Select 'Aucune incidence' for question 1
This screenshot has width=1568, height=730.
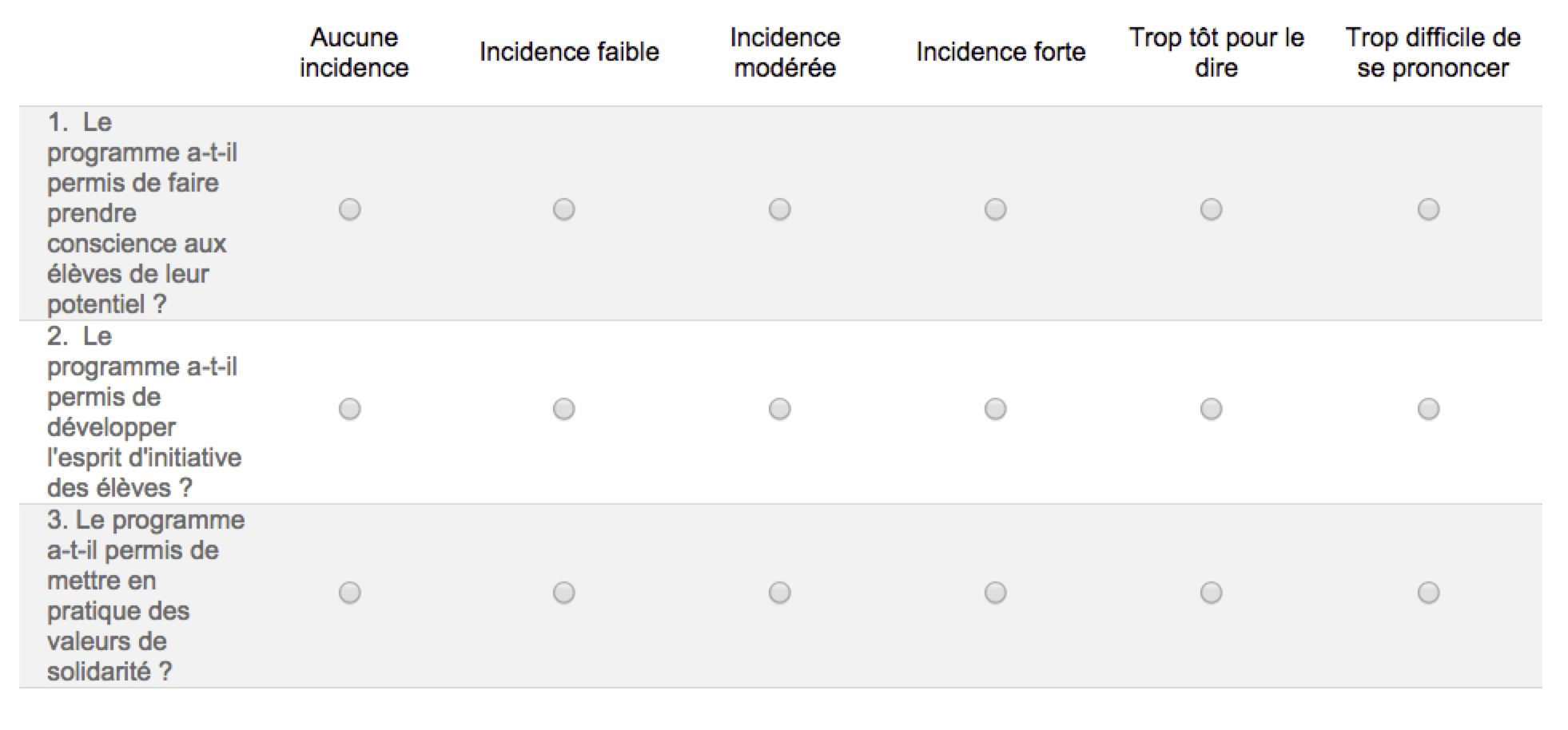pos(350,209)
